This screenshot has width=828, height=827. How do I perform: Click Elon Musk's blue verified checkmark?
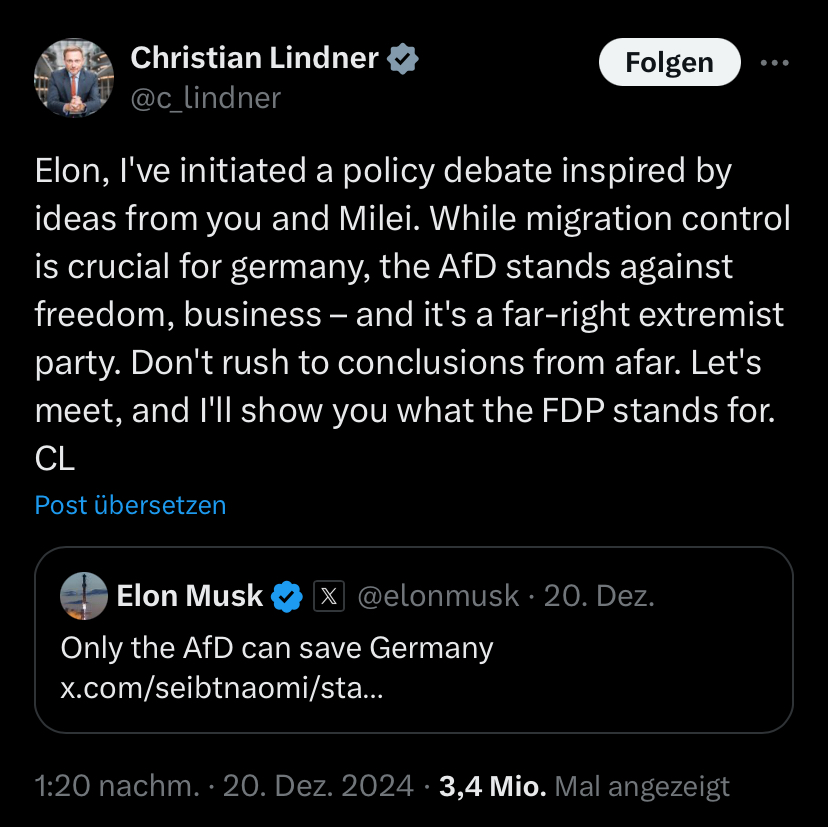tap(288, 597)
